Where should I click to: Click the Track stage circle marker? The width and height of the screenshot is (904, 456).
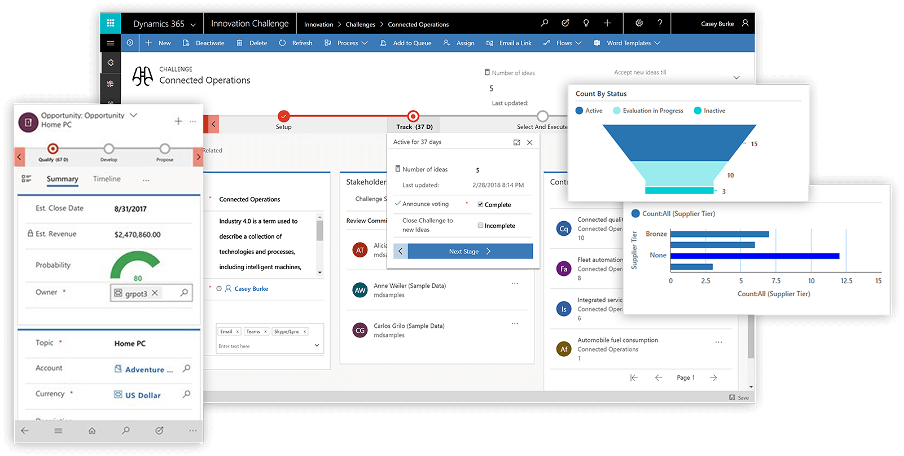point(412,117)
